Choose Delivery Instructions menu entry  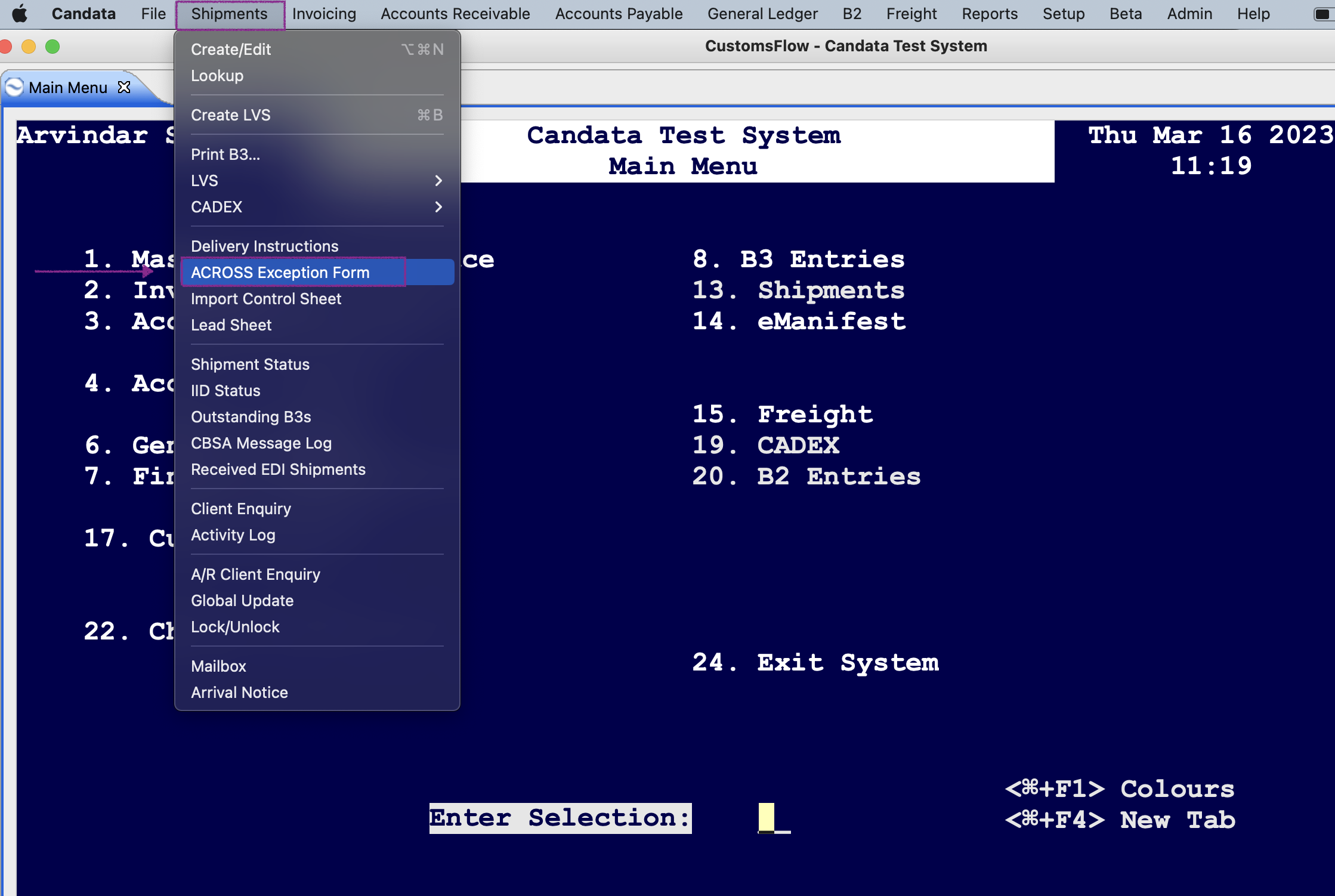[317, 246]
